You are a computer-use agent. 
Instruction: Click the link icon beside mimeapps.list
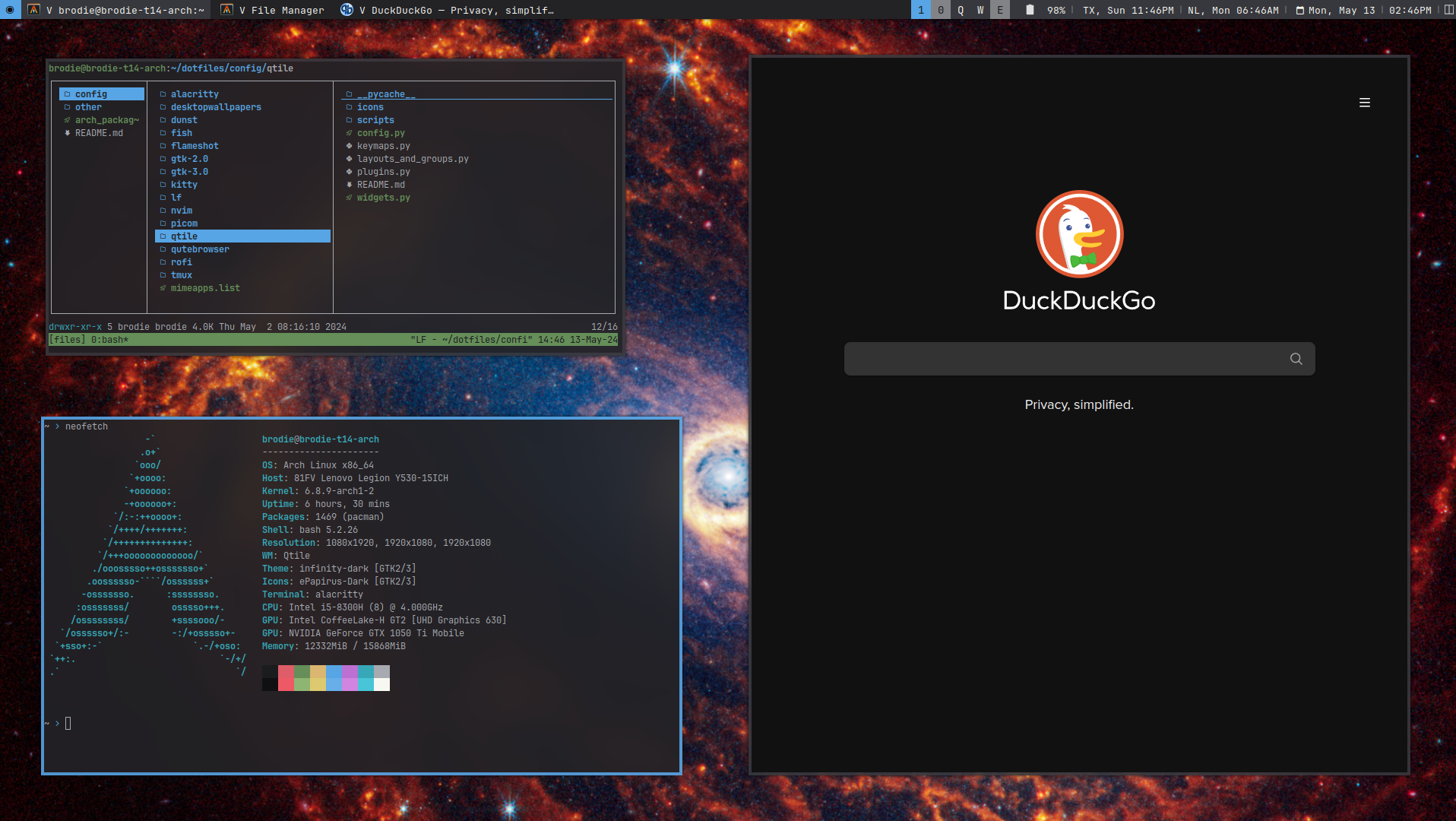point(163,288)
